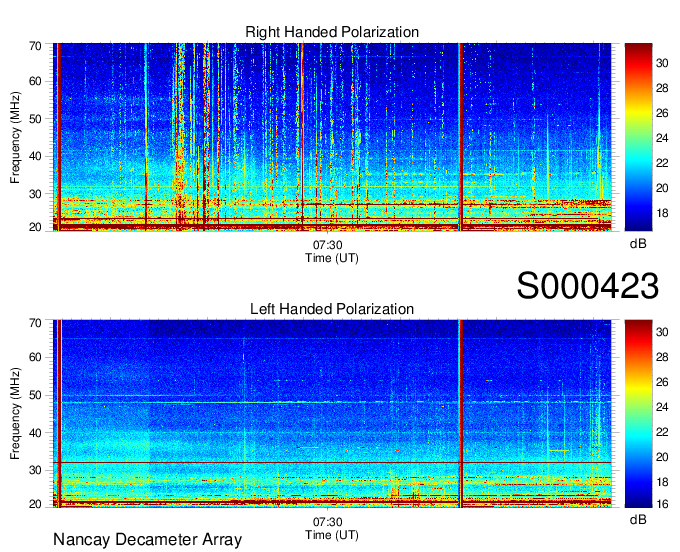Click the "Left Handed Polarization" plot title
The height and width of the screenshot is (552, 680).
click(332, 309)
